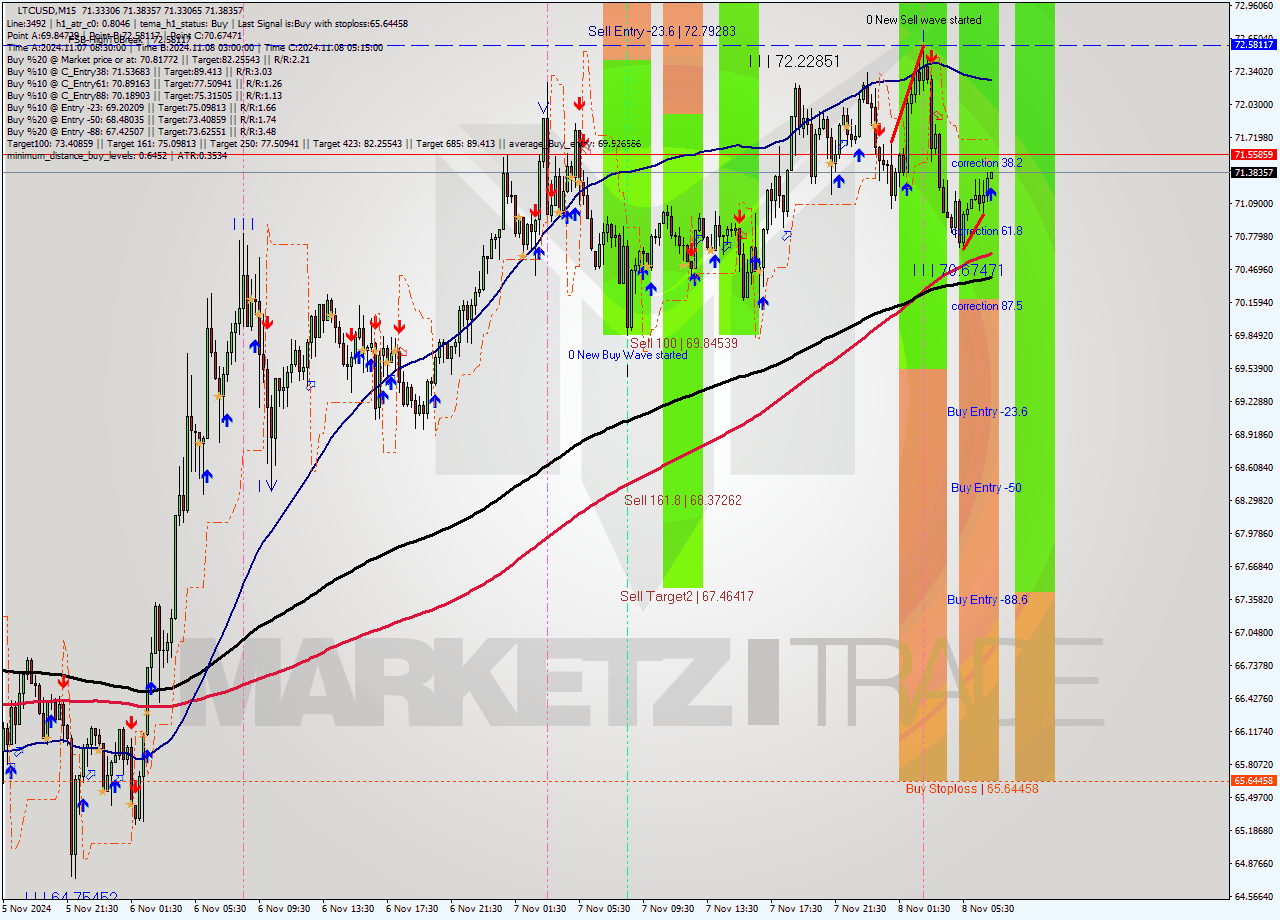1280x920 pixels.
Task: Click the 64.56640 price axis value
Action: click(x=1254, y=897)
